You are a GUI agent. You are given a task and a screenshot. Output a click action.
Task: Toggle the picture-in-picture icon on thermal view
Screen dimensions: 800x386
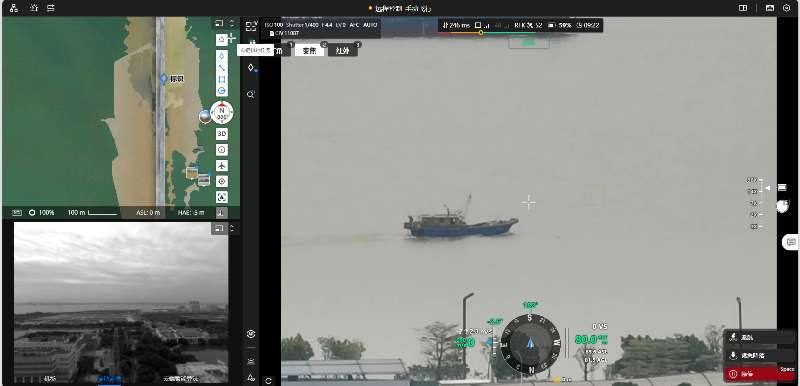pos(219,228)
